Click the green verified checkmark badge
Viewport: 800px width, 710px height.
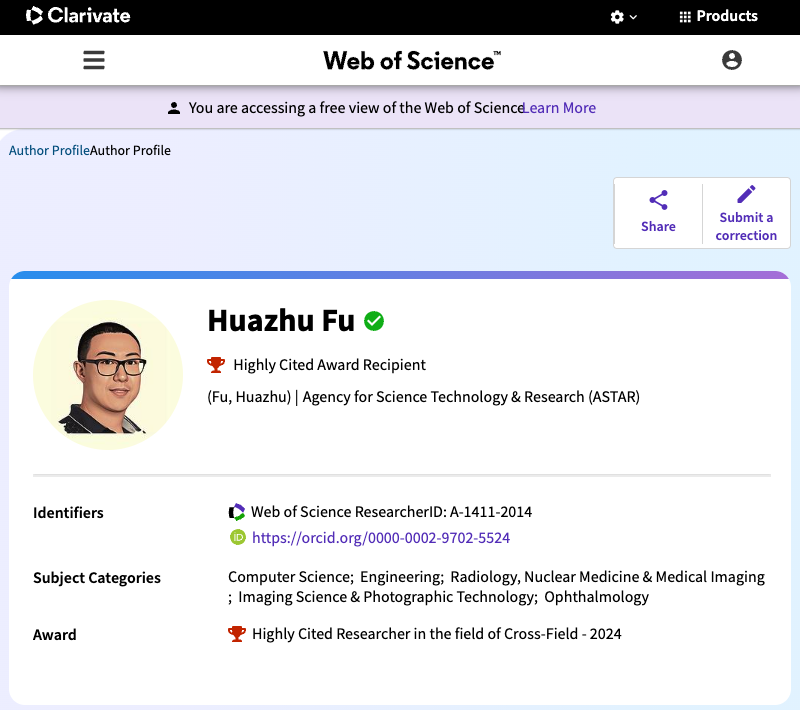(374, 321)
